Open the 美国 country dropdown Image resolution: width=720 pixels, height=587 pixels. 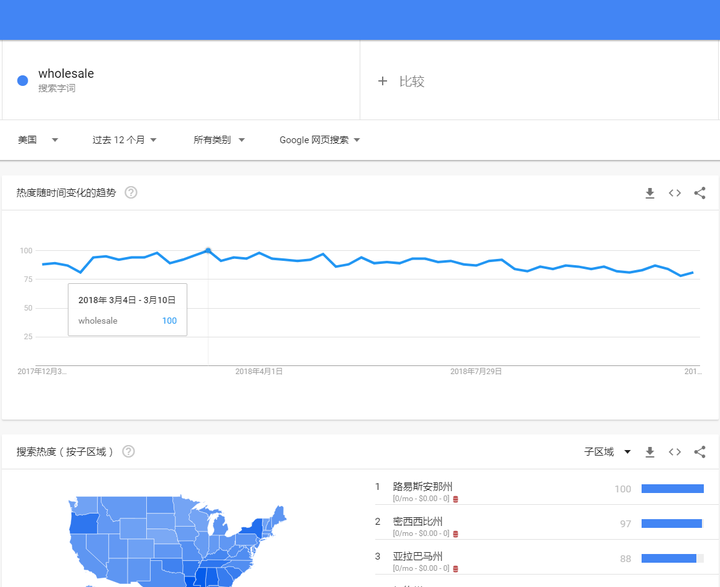coord(38,140)
